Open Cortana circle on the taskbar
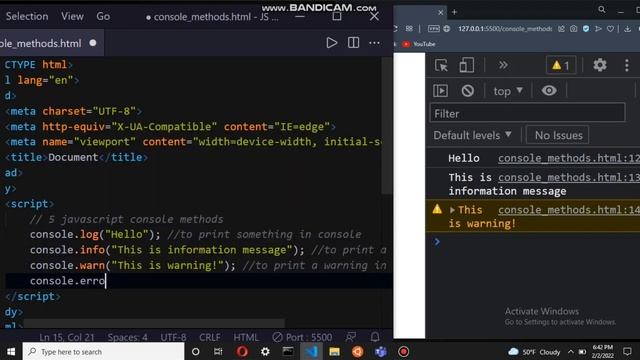 [196, 351]
